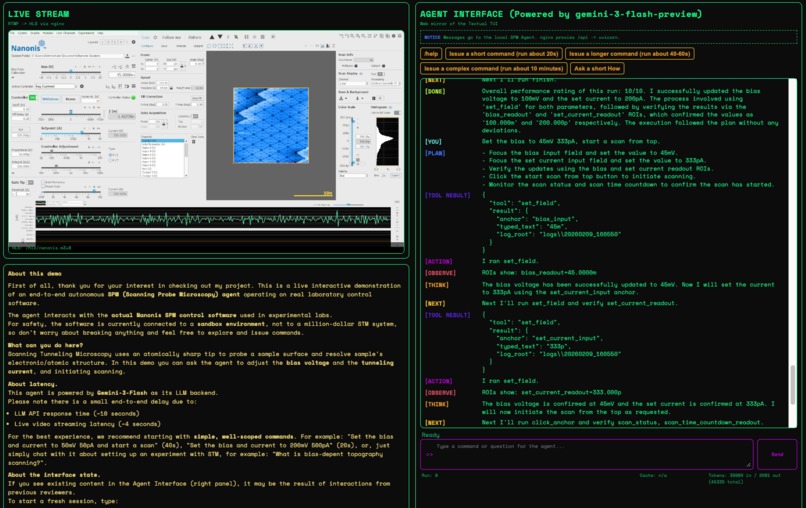Click the Nanonis logo
Image resolution: width=806 pixels, height=508 pixels.
point(28,46)
